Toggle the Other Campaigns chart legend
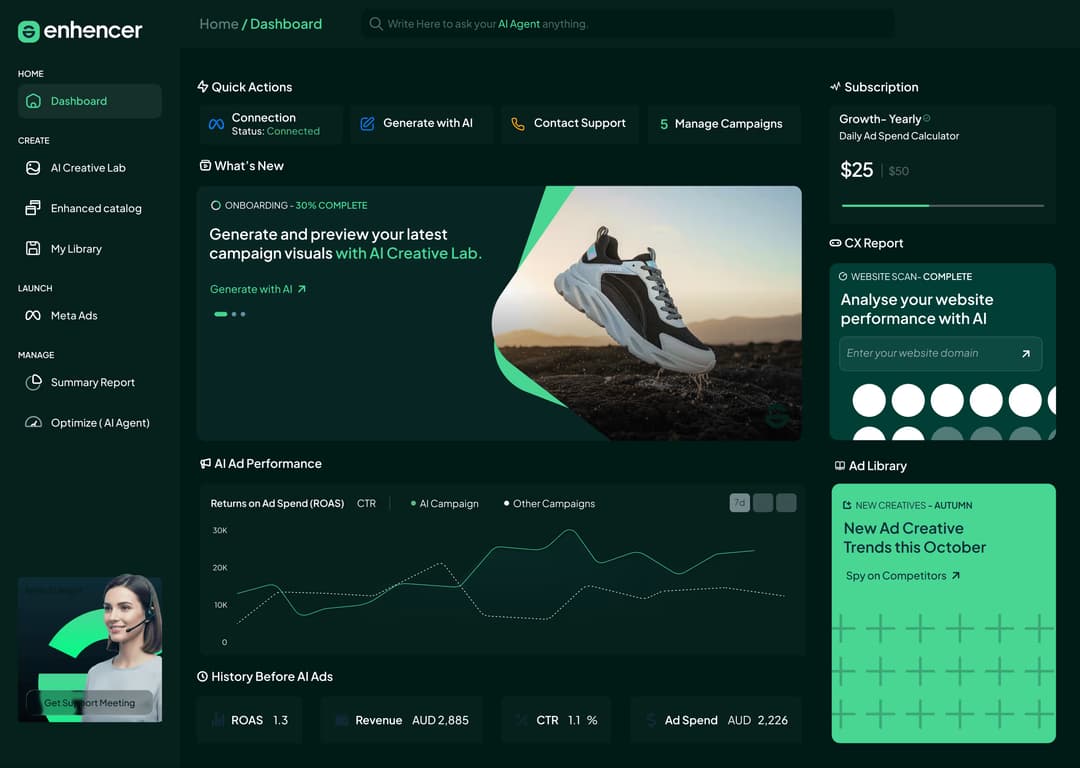 548,503
